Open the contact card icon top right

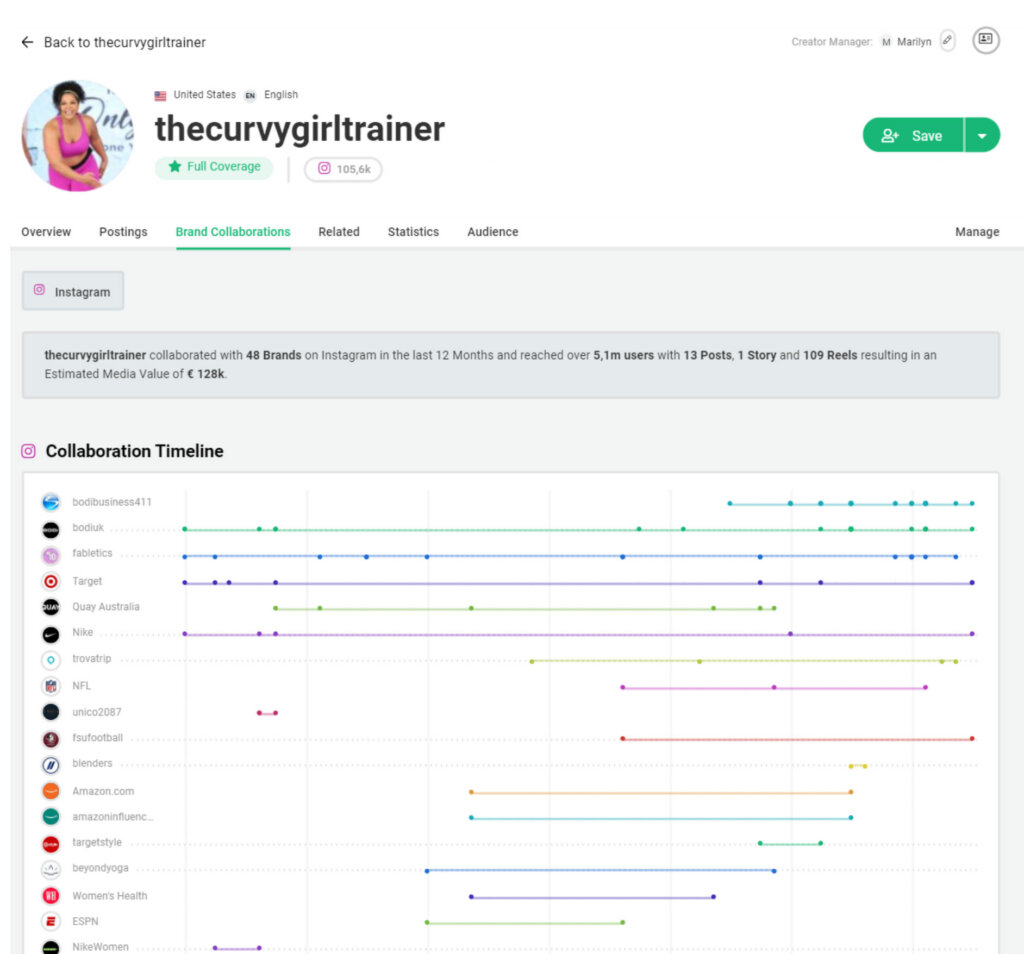[985, 41]
